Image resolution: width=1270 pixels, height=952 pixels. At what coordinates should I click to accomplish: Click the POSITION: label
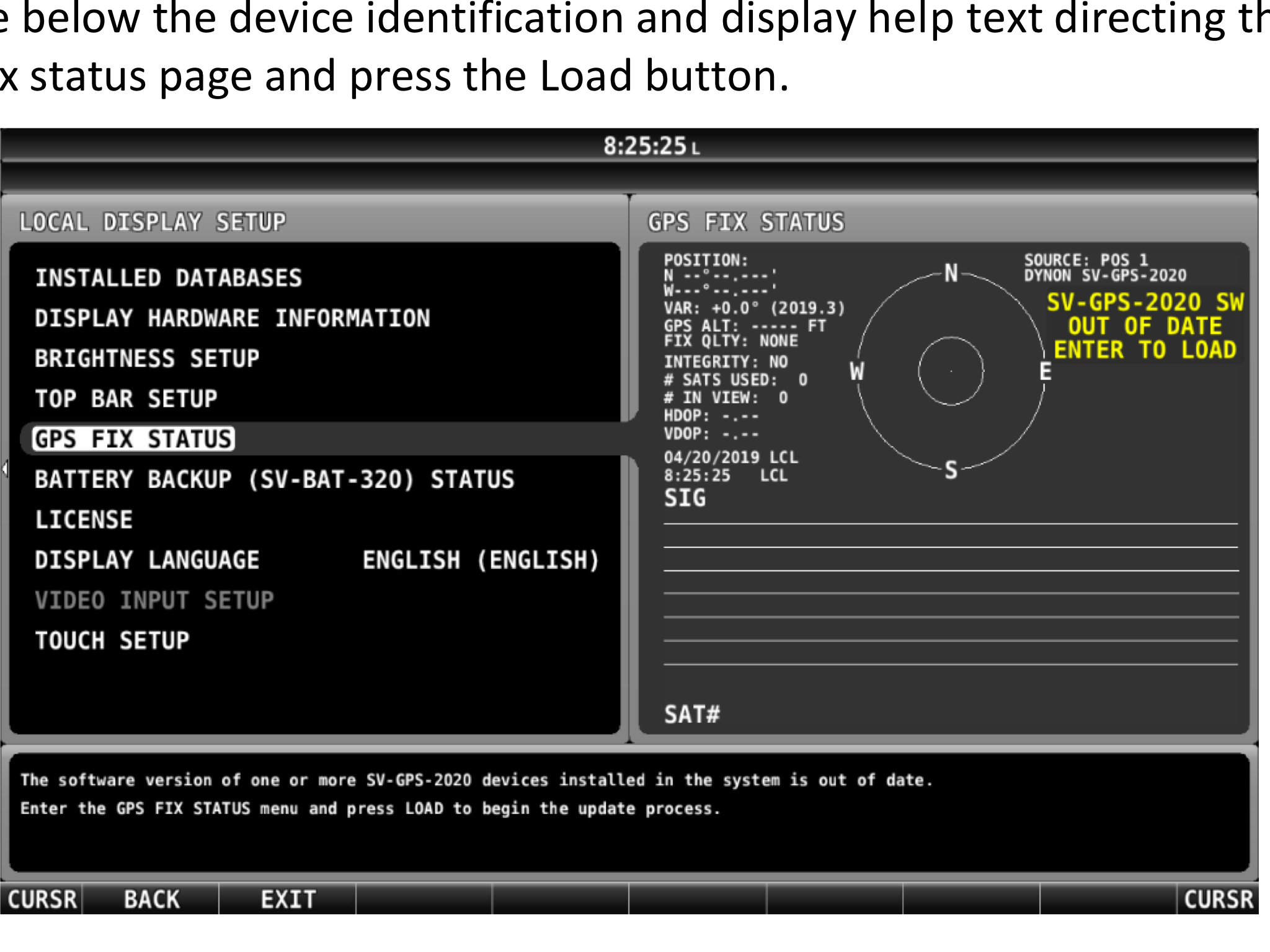706,260
